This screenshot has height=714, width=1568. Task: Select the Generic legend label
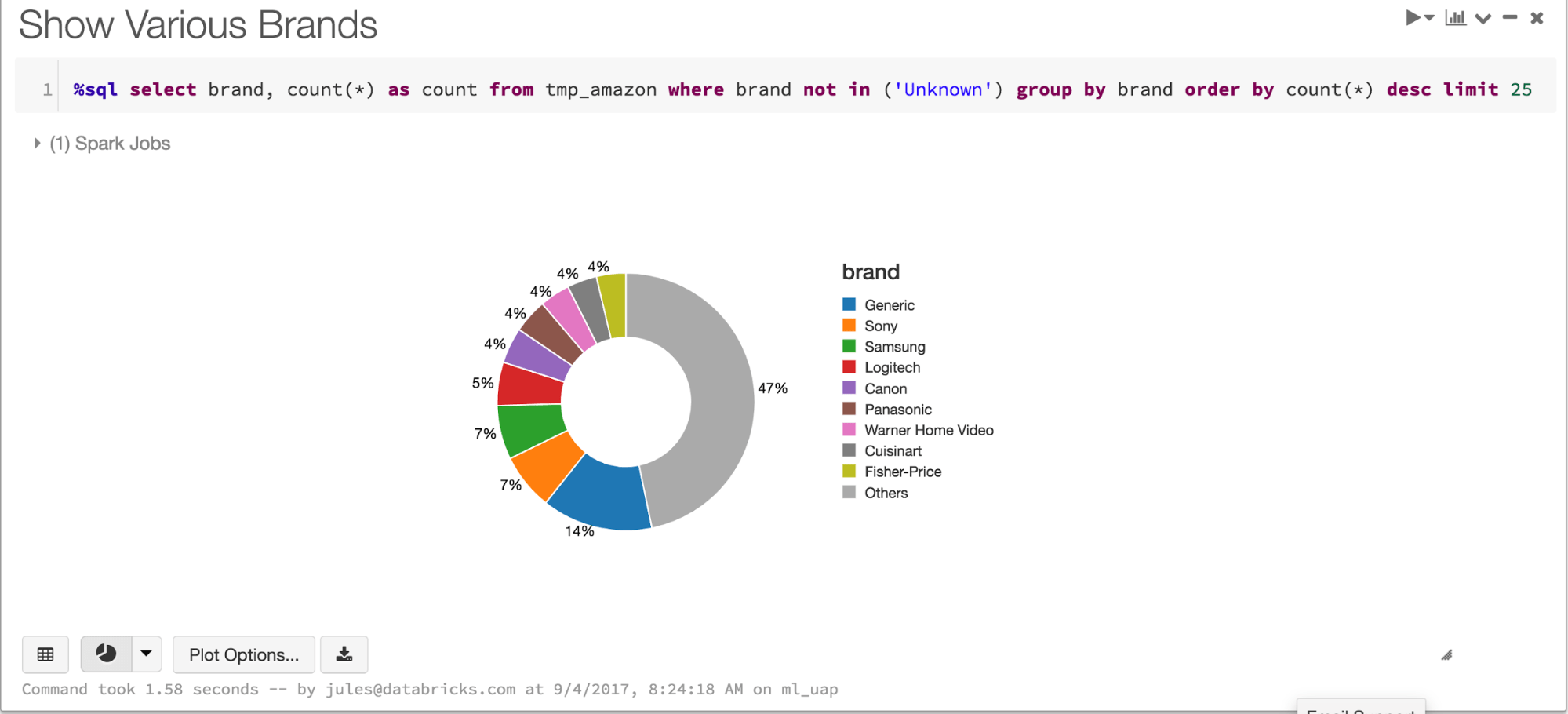tap(890, 305)
